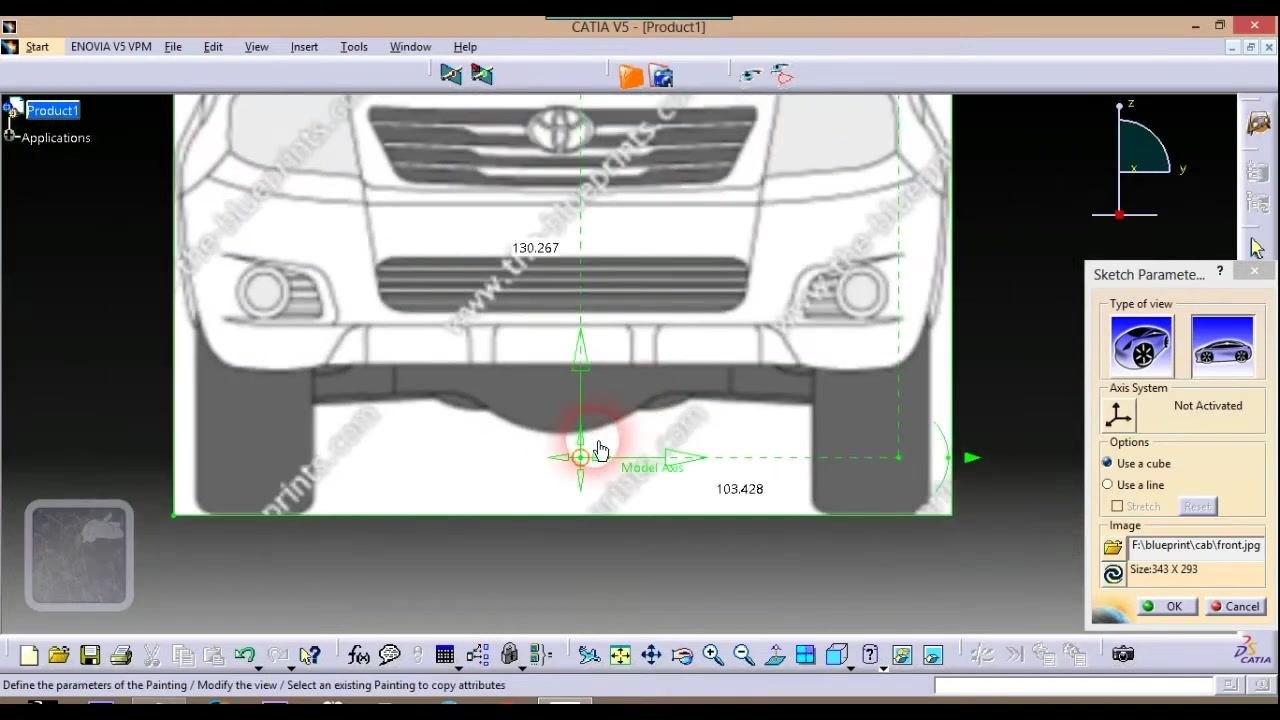The image size is (1280, 720).
Task: Open the Formula f(x) tool
Action: pos(359,655)
